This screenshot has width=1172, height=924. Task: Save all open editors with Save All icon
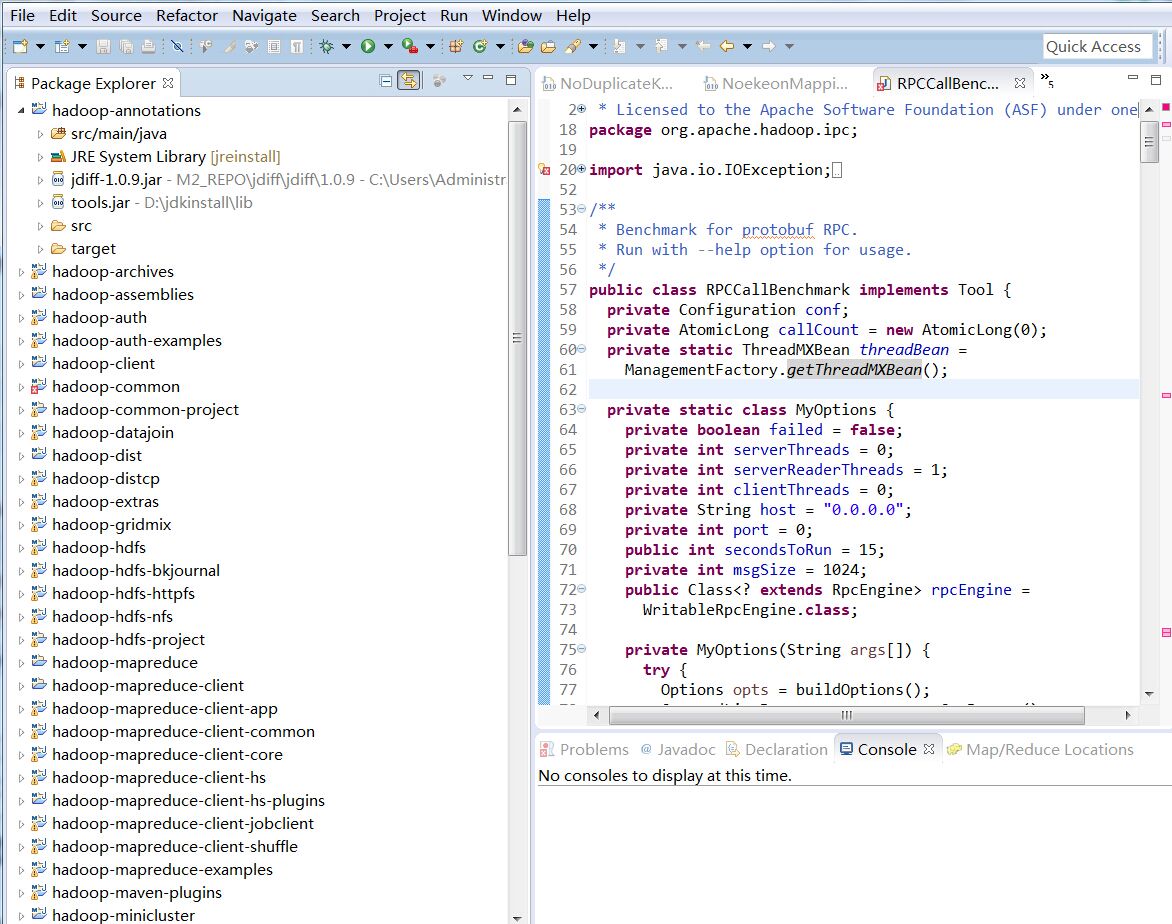[x=126, y=45]
